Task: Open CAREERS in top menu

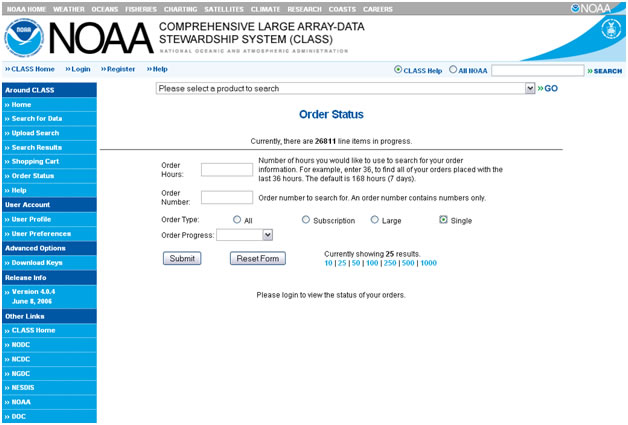Action: coord(378,9)
